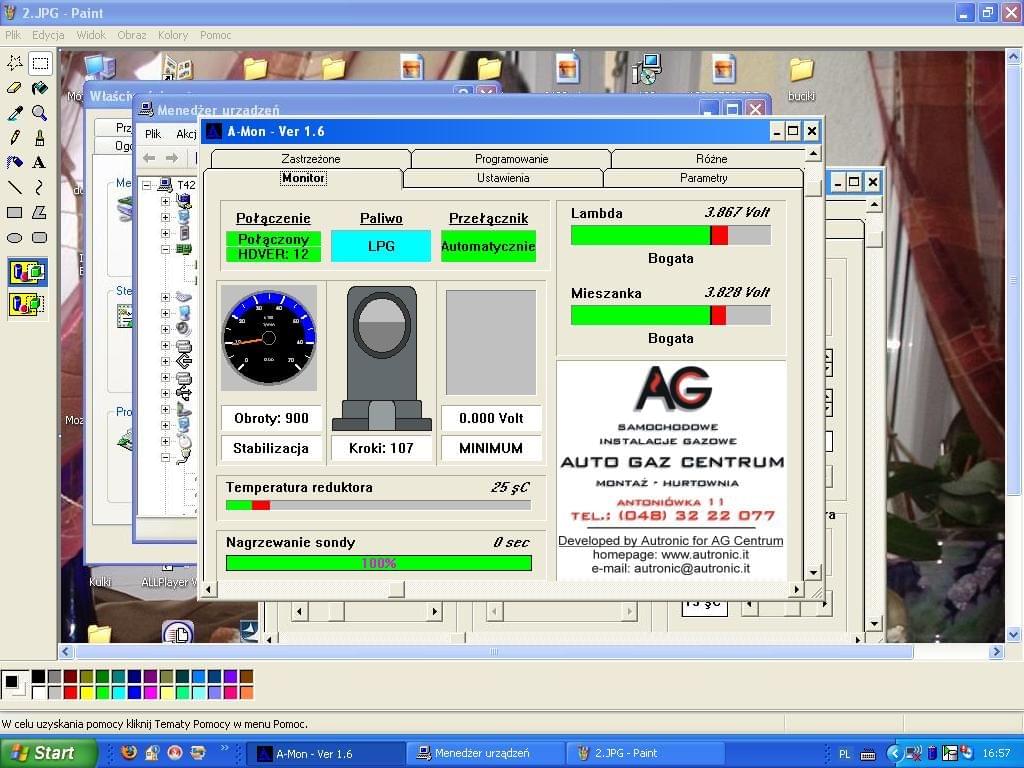Select the Pencil tool
The image size is (1024, 768).
tap(15, 138)
